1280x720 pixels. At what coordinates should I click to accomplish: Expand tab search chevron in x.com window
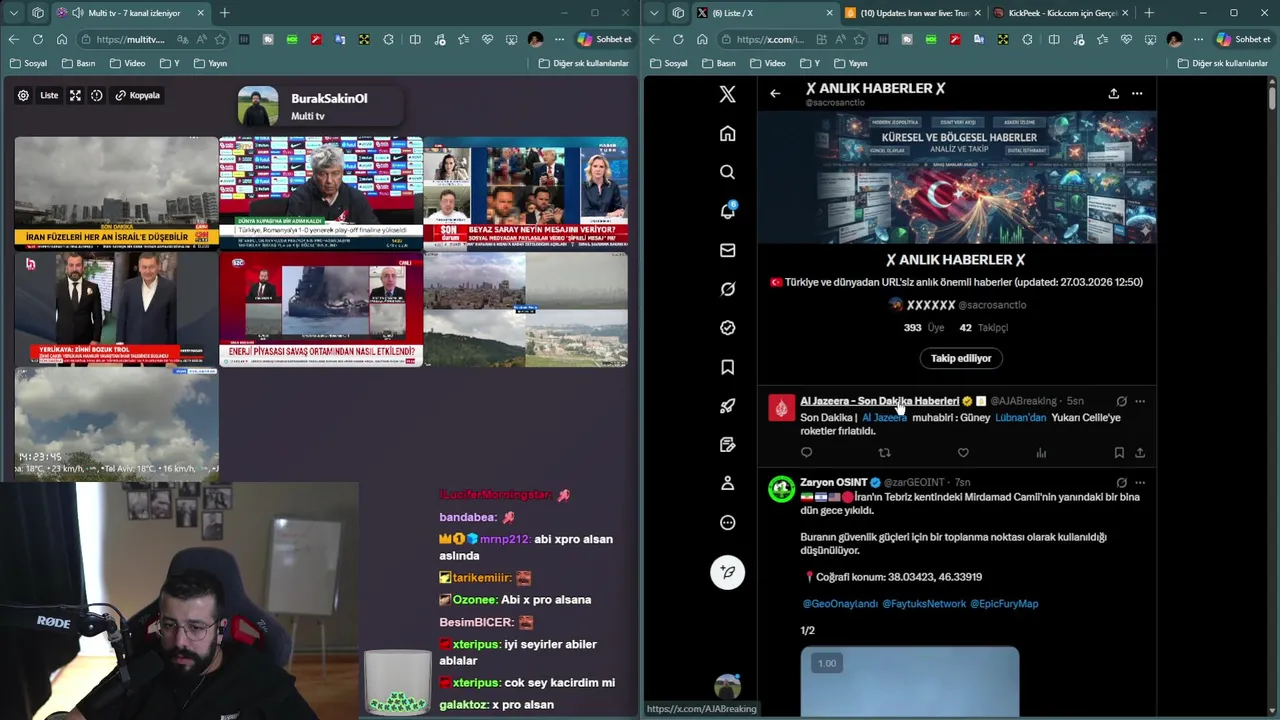(653, 13)
